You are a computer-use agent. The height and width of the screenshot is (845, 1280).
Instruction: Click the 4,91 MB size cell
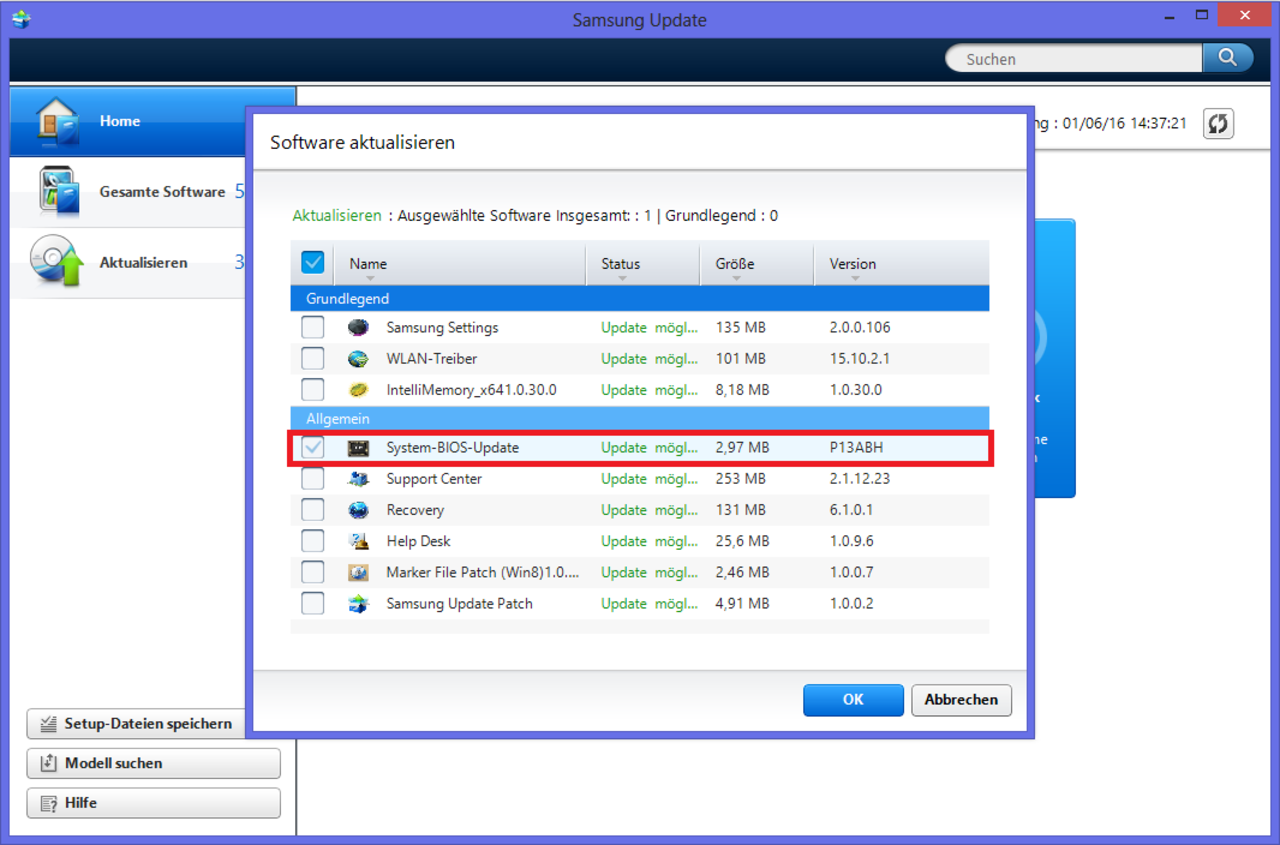pos(742,603)
